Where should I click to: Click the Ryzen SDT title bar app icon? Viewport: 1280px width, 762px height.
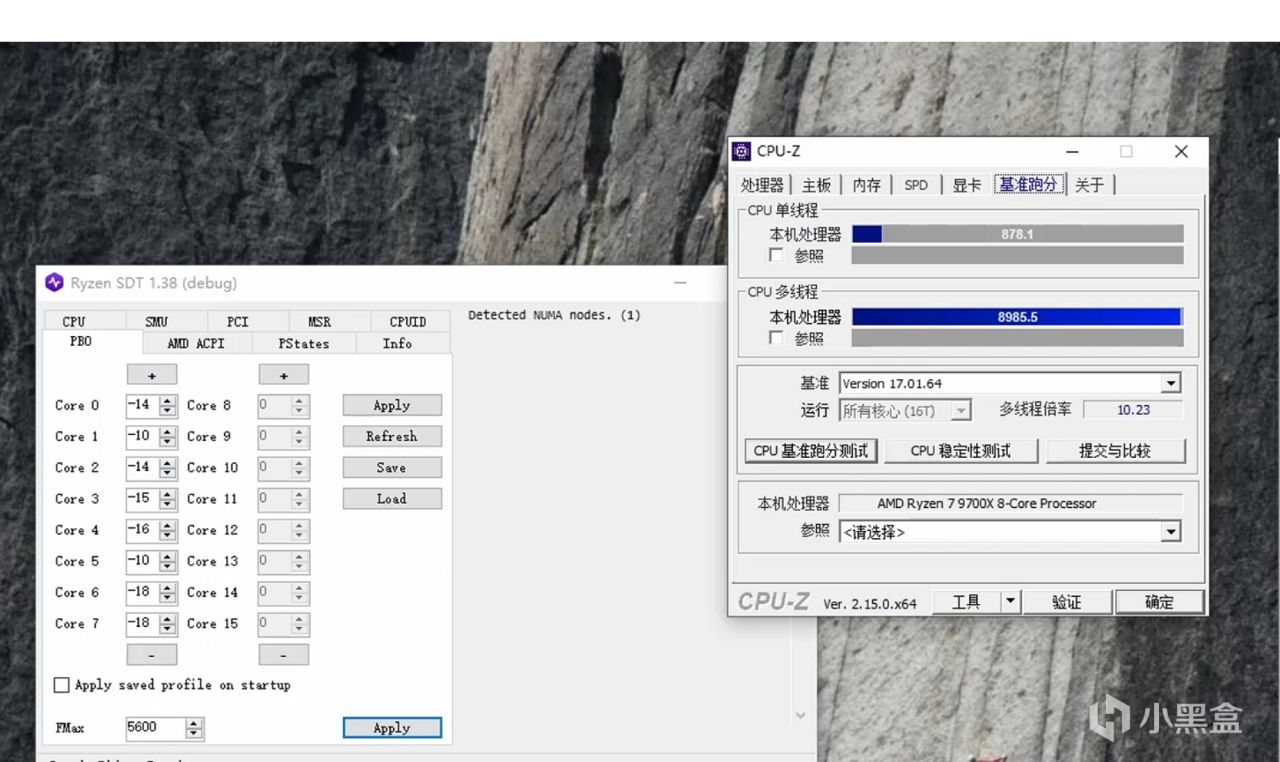pos(54,283)
